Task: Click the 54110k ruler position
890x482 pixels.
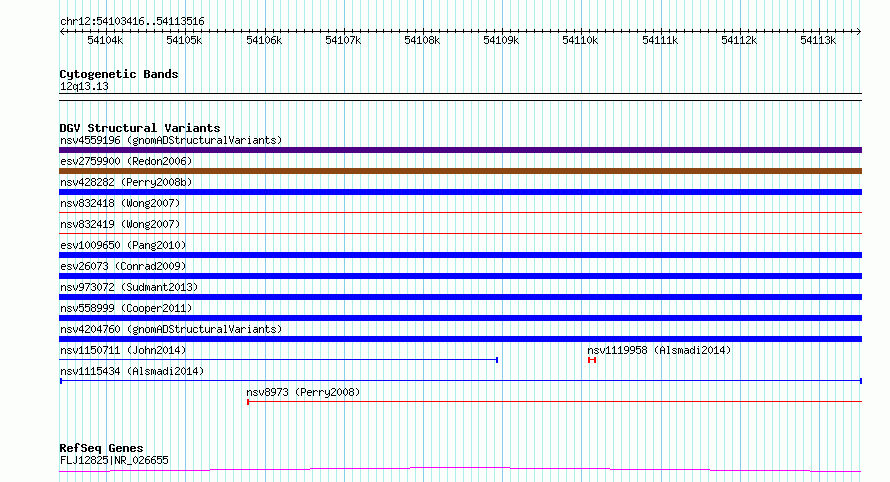Action: (580, 40)
